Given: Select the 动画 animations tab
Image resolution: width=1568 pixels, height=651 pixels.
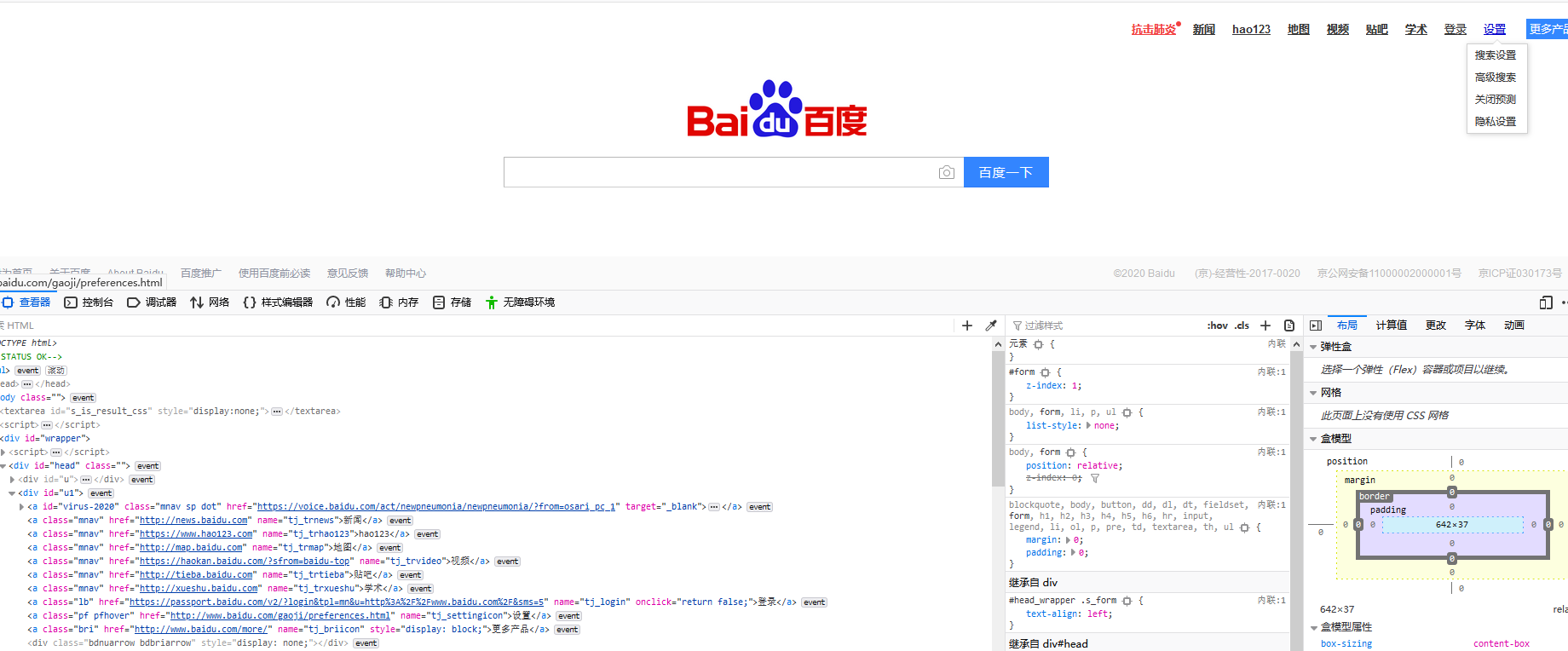Looking at the screenshot, I should (x=1514, y=325).
